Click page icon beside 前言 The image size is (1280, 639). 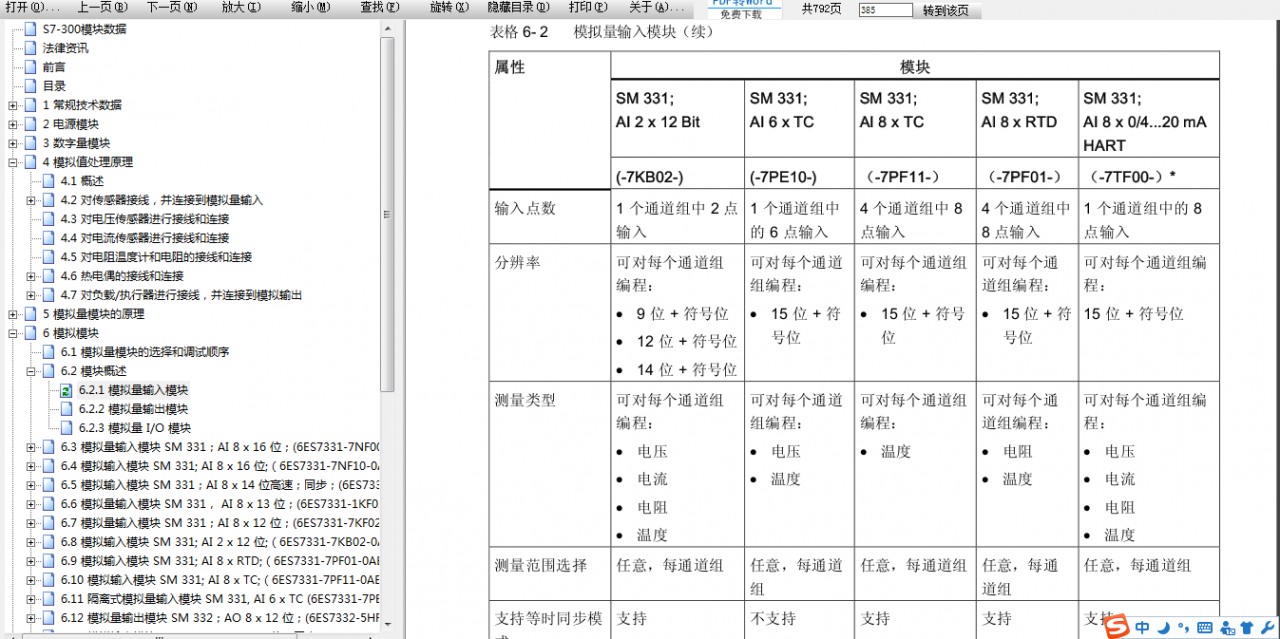[x=30, y=67]
